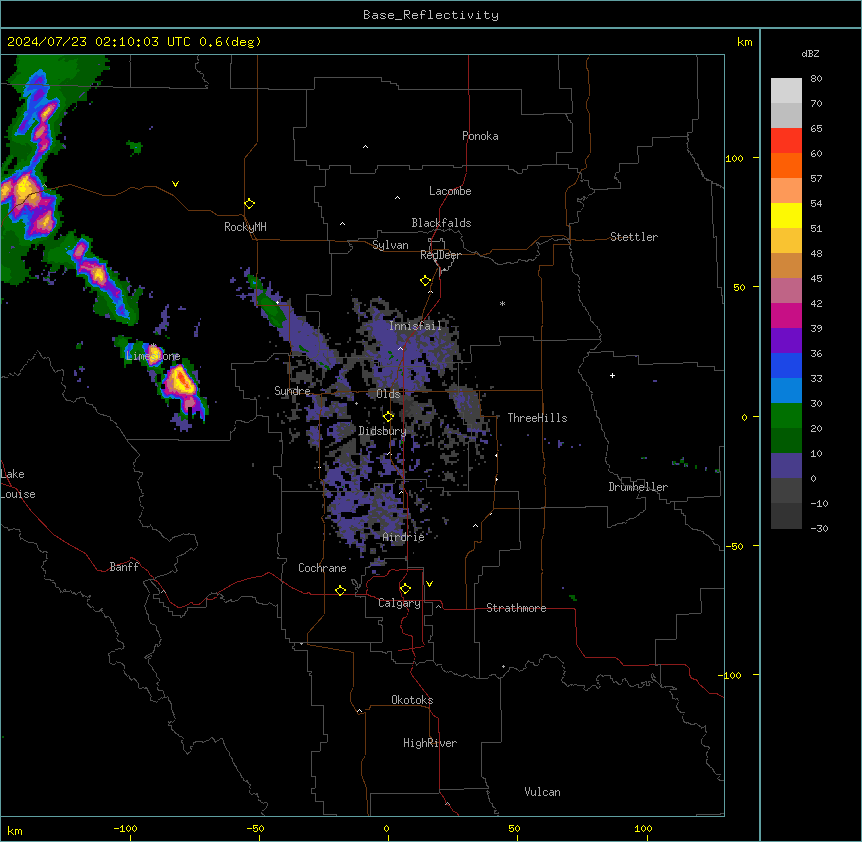The width and height of the screenshot is (862, 842).
Task: Click the 57 value on dBZ legend
Action: click(816, 178)
